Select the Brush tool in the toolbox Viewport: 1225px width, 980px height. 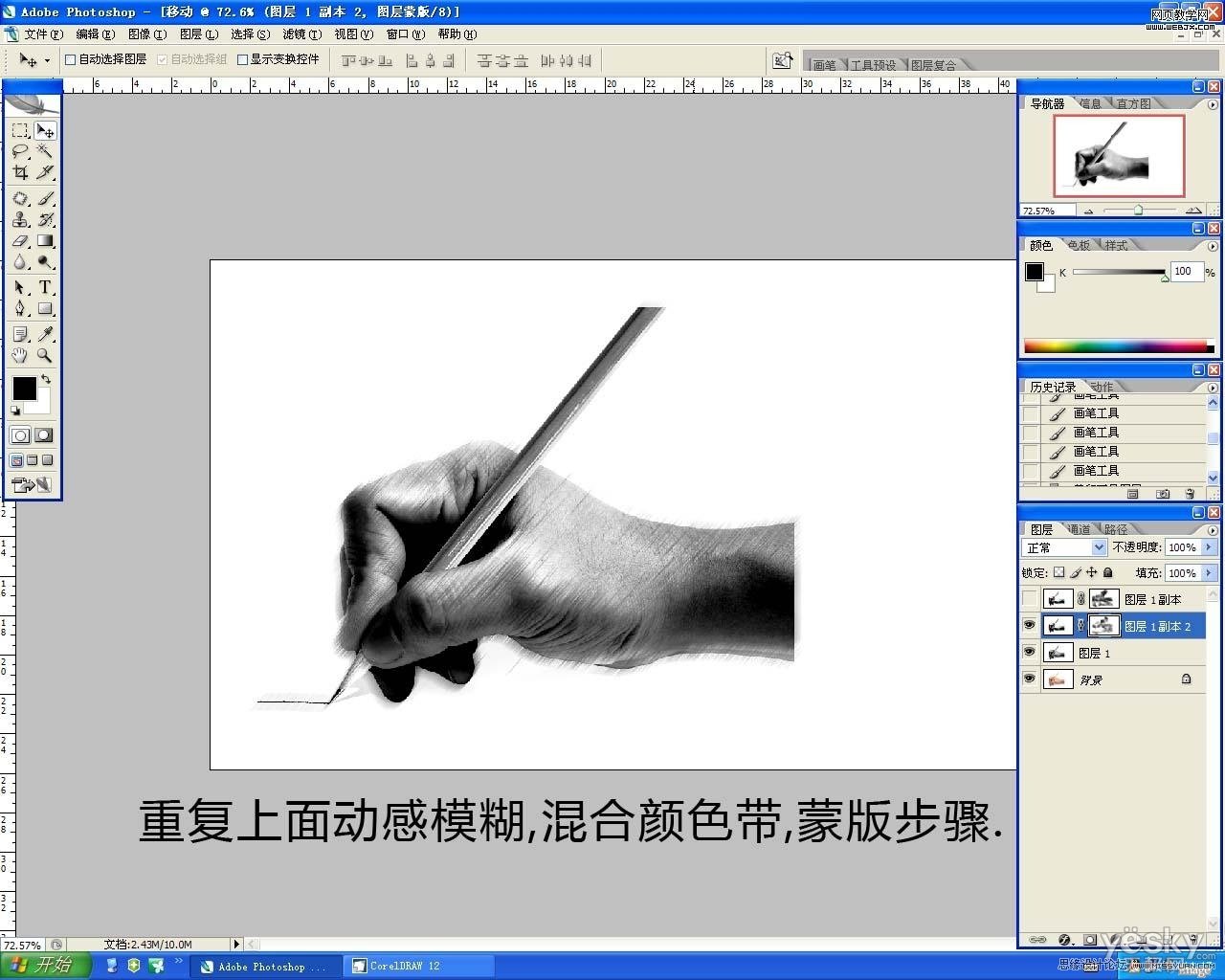[x=45, y=198]
